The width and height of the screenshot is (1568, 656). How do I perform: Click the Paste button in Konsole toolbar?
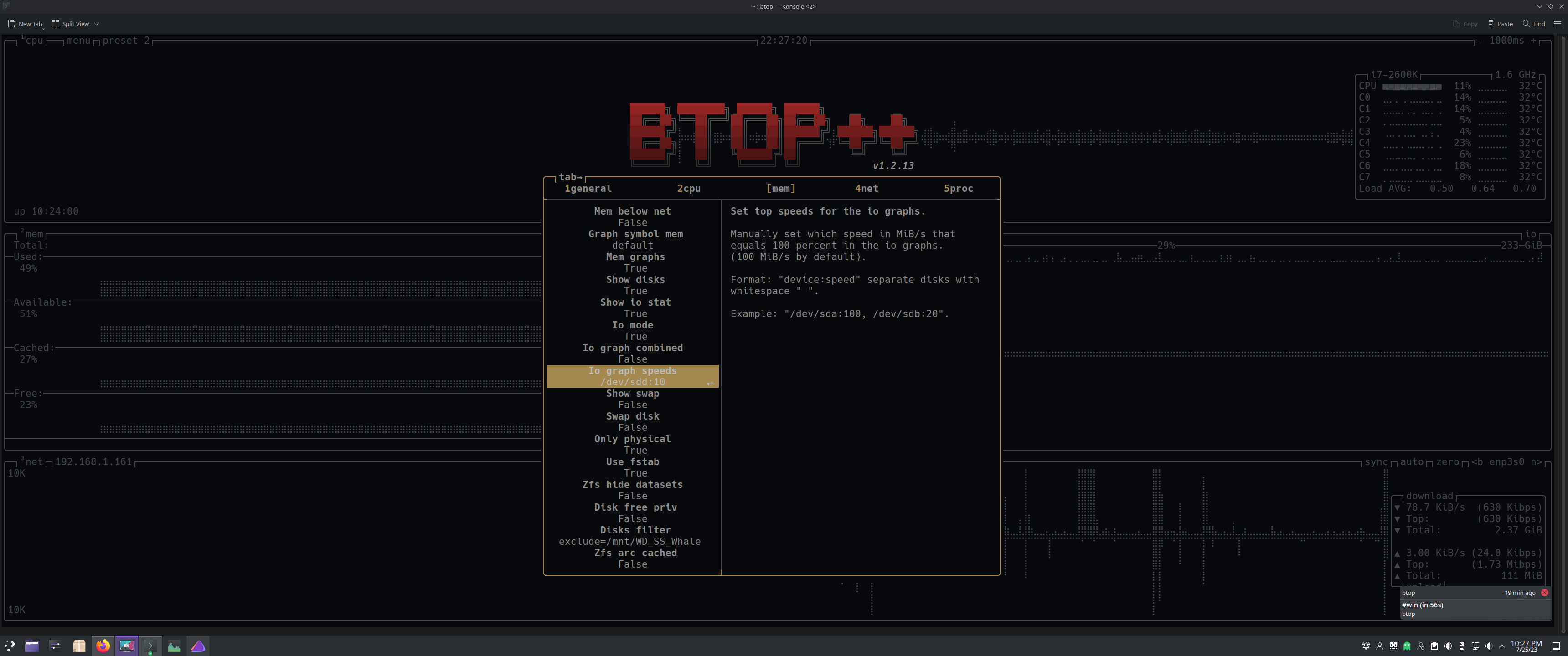click(x=1501, y=24)
